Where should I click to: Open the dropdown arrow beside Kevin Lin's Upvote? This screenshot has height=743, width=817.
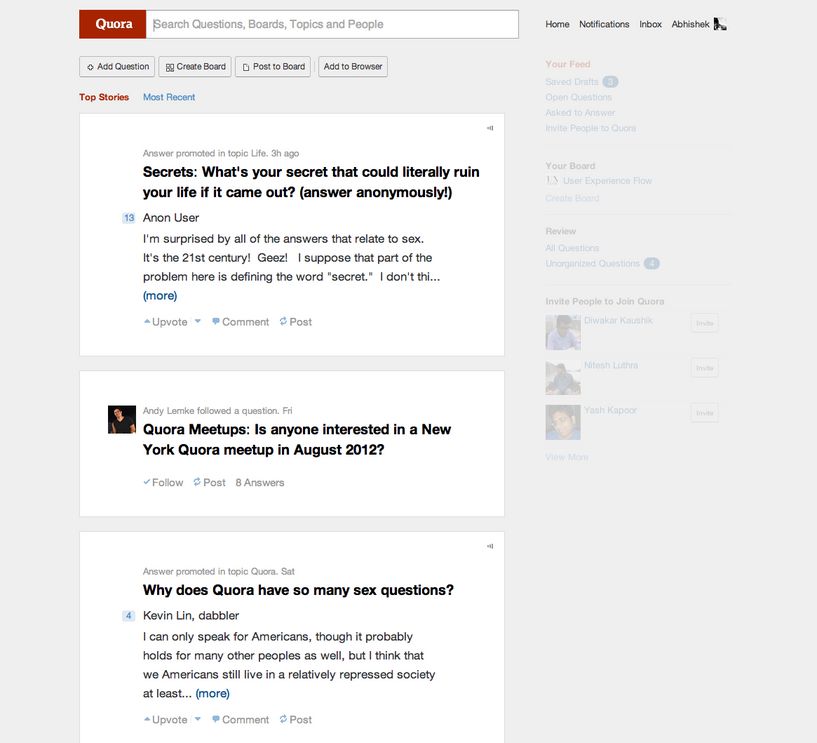pos(197,719)
